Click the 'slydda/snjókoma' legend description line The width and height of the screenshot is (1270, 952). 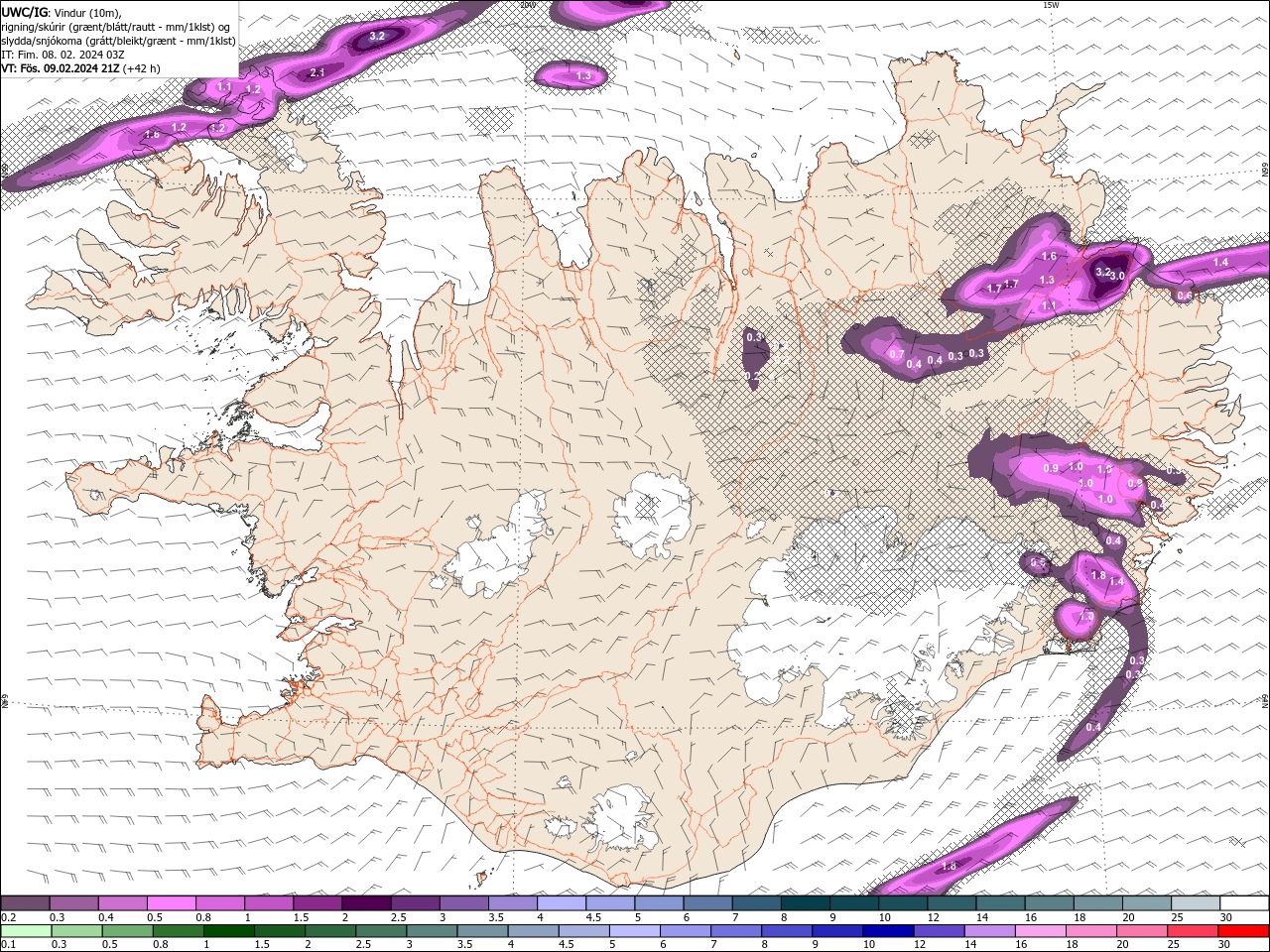(x=118, y=41)
